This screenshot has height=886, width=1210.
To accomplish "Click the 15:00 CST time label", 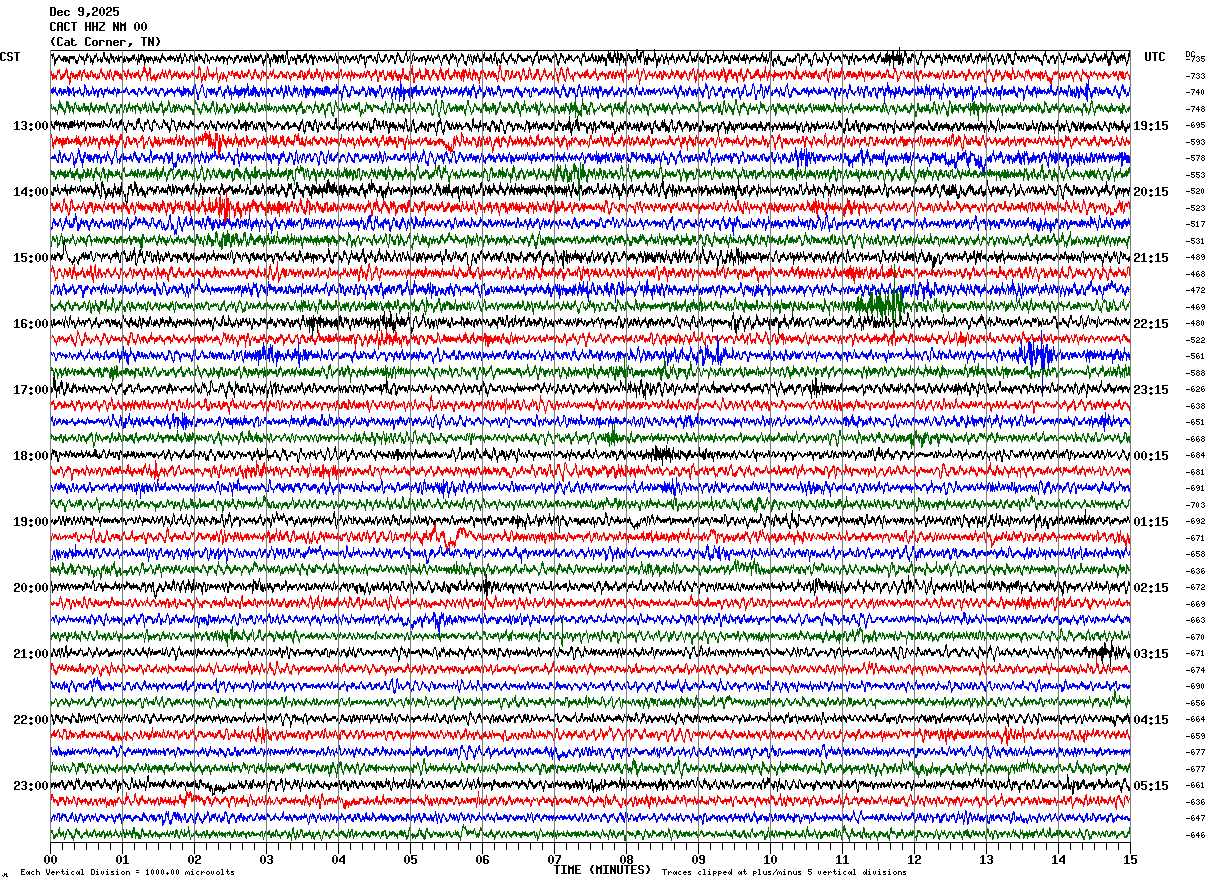I will point(31,258).
